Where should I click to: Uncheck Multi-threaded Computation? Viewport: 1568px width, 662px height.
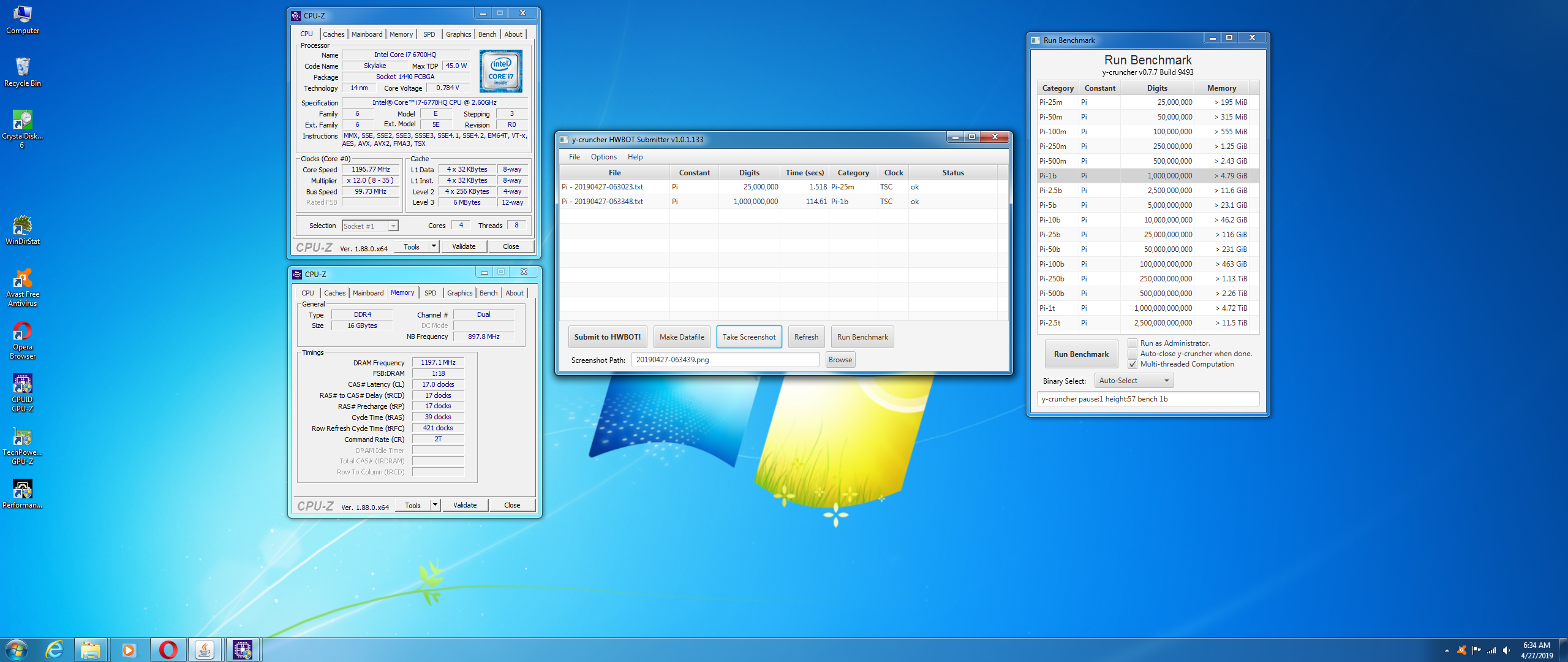coord(1133,364)
